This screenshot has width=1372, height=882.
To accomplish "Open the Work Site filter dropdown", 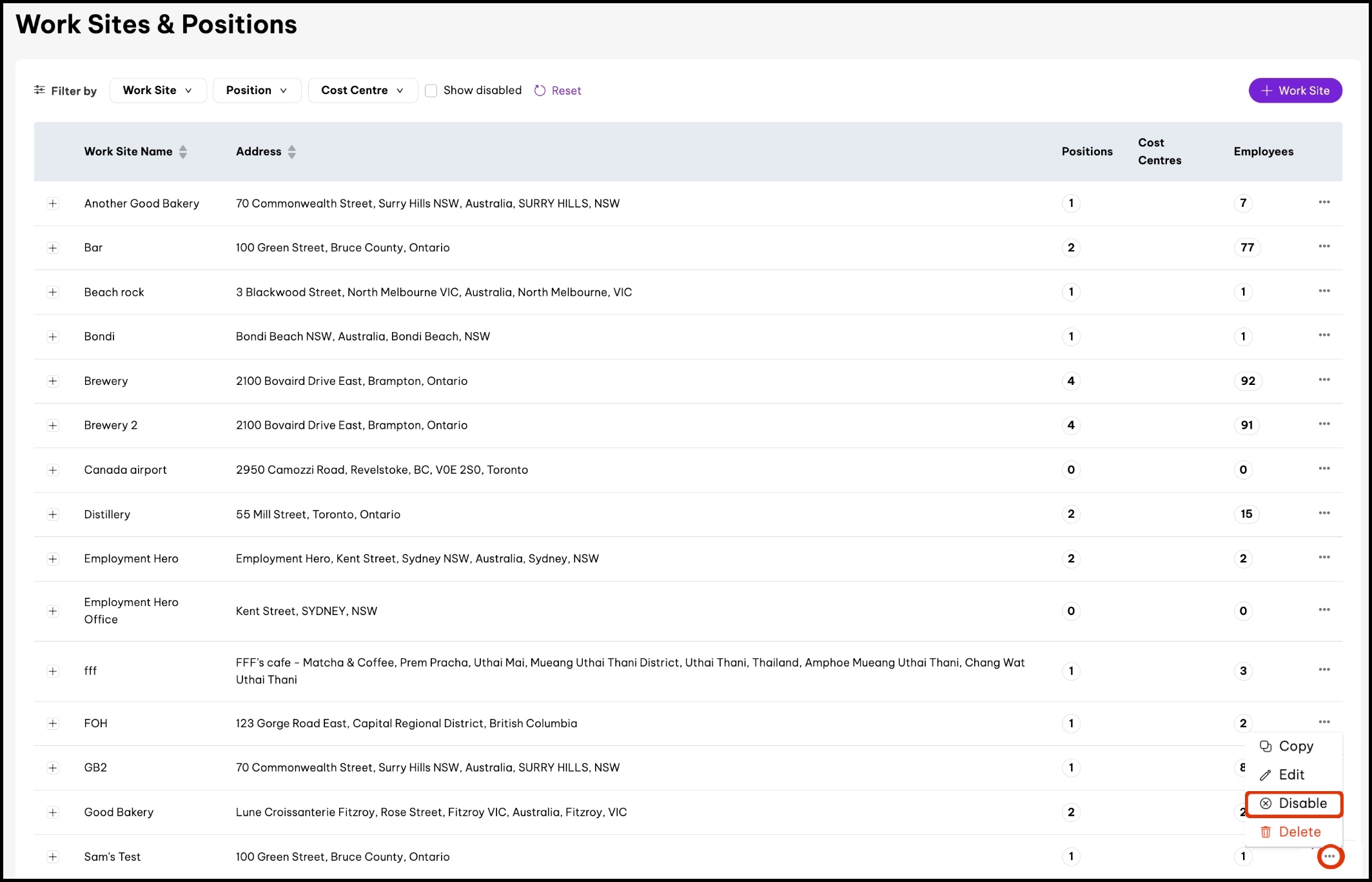I will (x=157, y=90).
